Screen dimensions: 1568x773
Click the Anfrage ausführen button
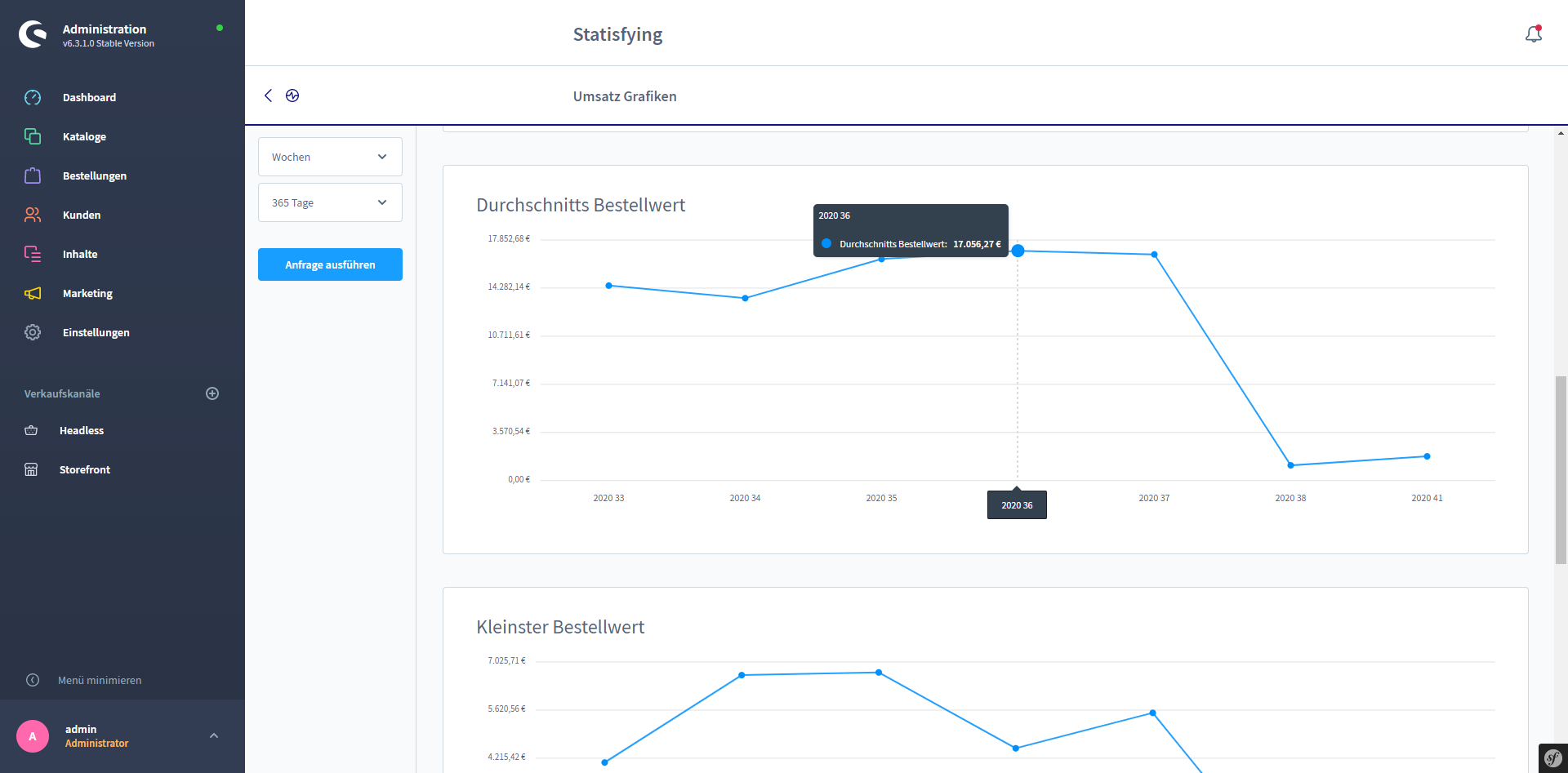(330, 264)
